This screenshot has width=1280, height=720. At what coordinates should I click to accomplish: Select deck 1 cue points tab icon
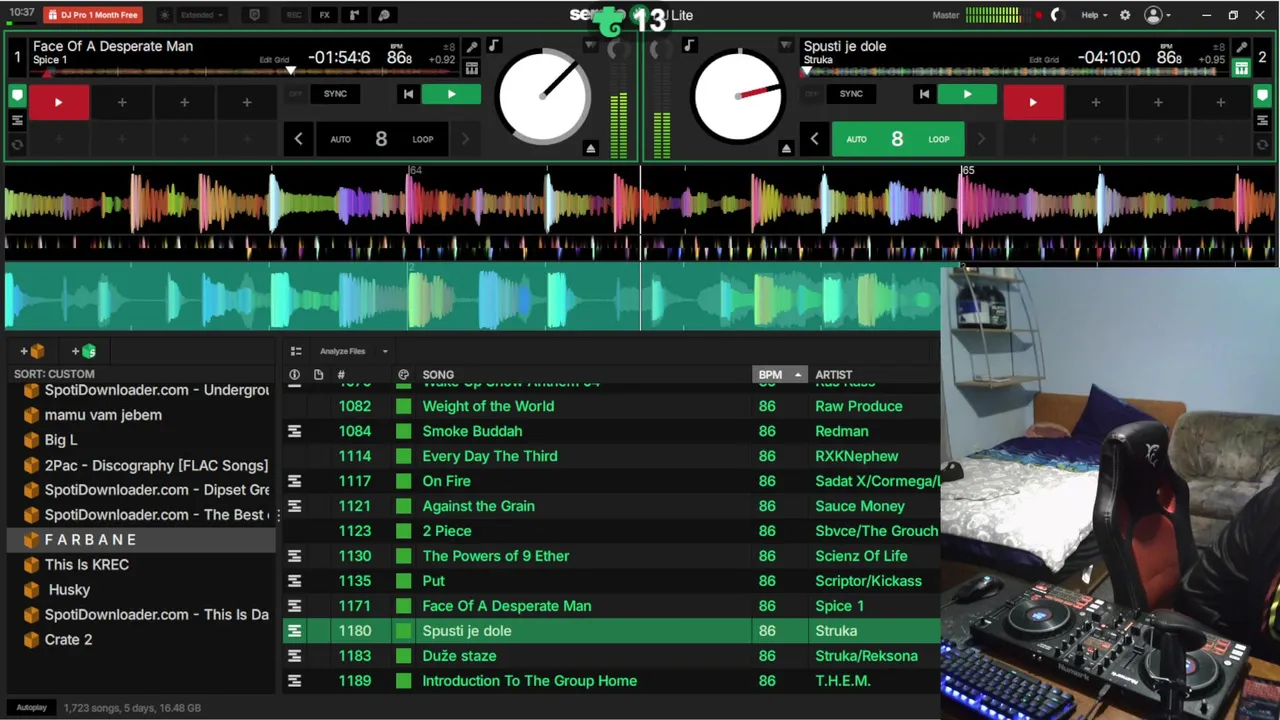pos(17,96)
